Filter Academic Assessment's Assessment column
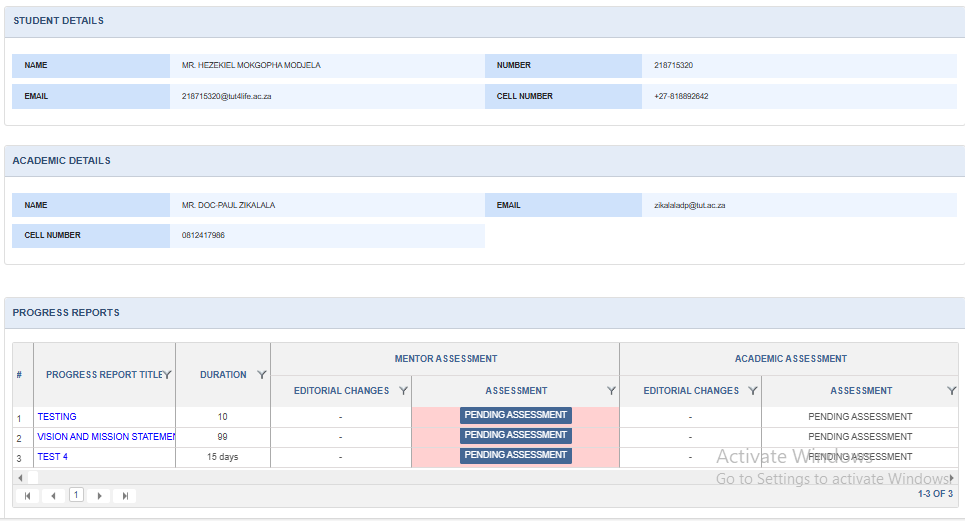This screenshot has height=521, width=965. tap(951, 391)
